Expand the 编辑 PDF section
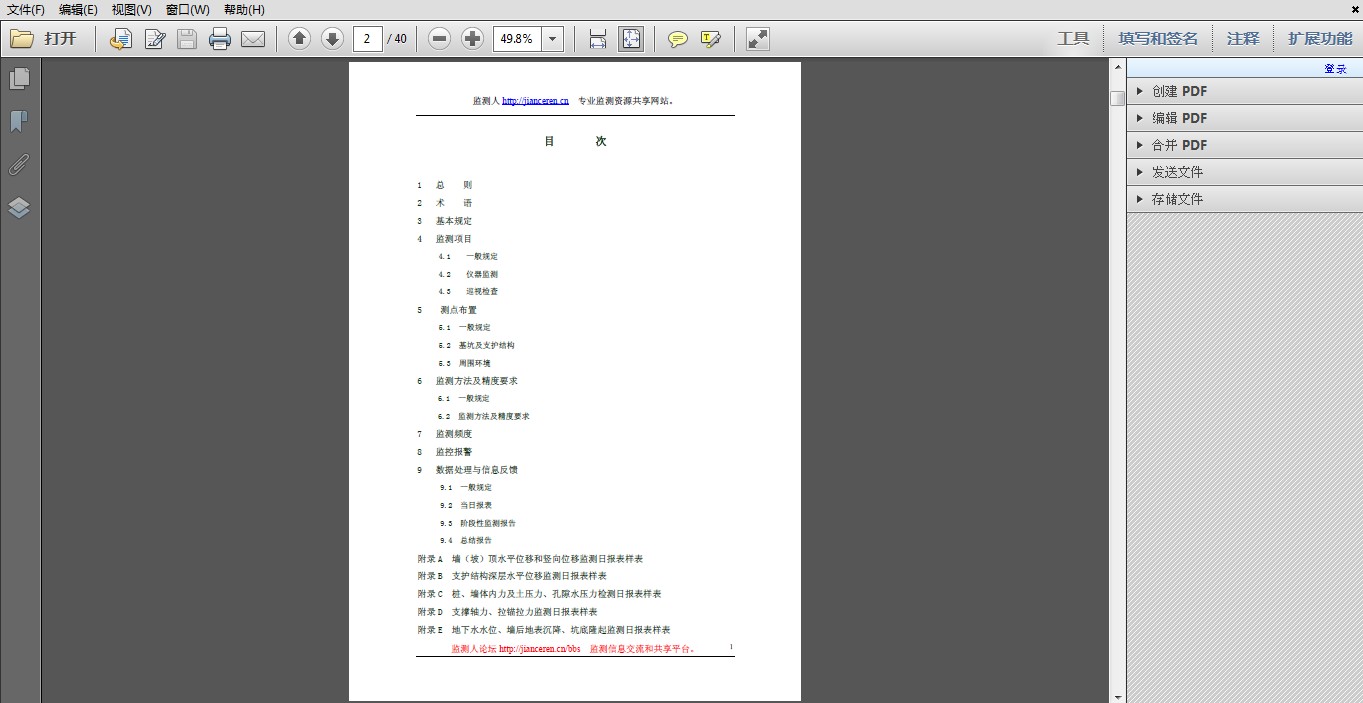 1244,118
